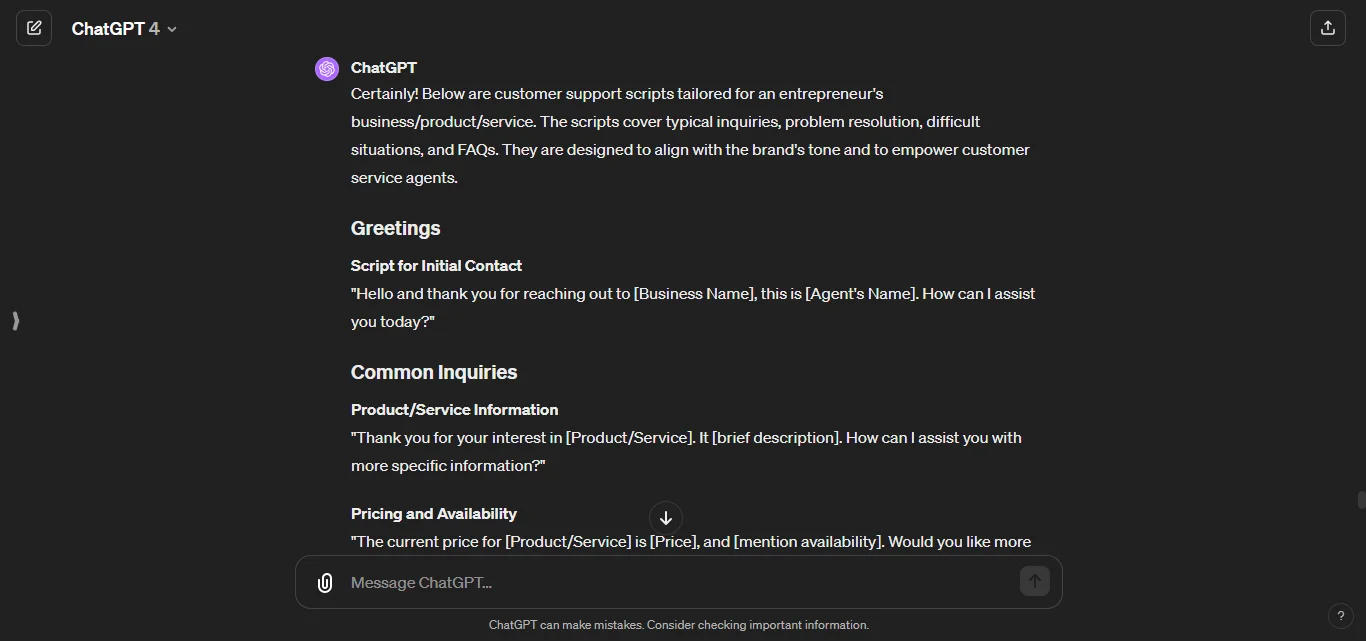This screenshot has height=641, width=1366.
Task: Click the Message ChatGPT input field
Action: click(x=600, y=582)
